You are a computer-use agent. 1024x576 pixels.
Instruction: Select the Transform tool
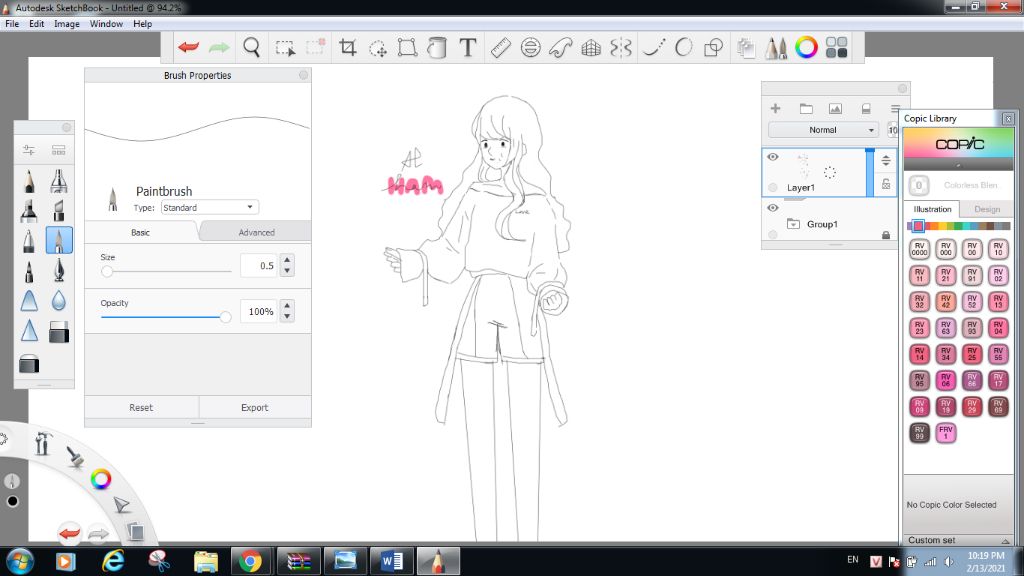407,47
